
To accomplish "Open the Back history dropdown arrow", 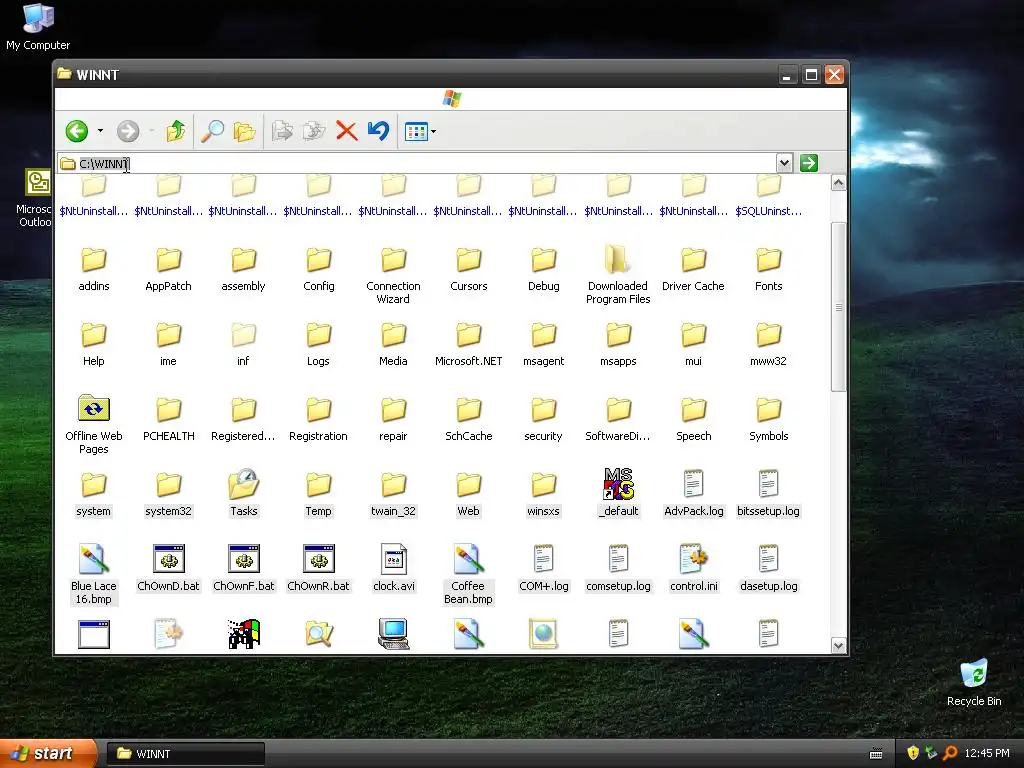I will coord(100,131).
